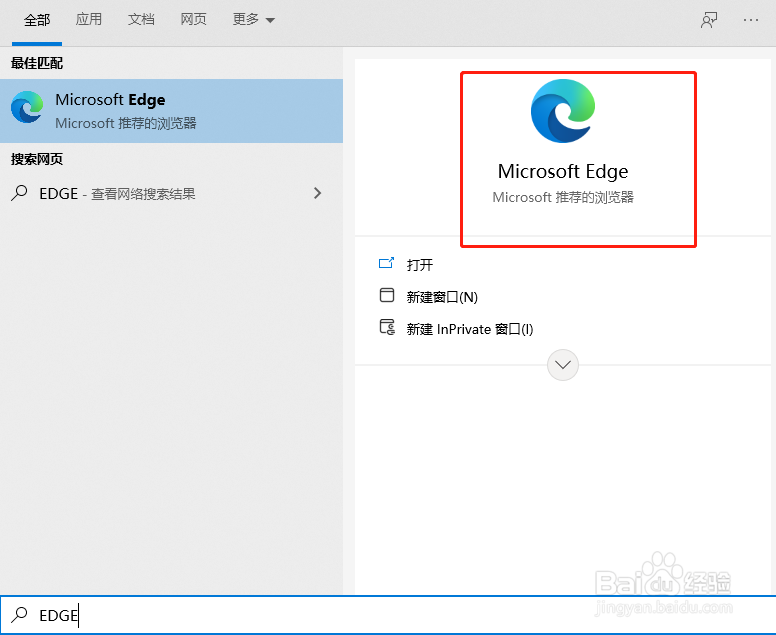This screenshot has width=776, height=635.
Task: Switch to the 文档 tab
Action: (141, 19)
